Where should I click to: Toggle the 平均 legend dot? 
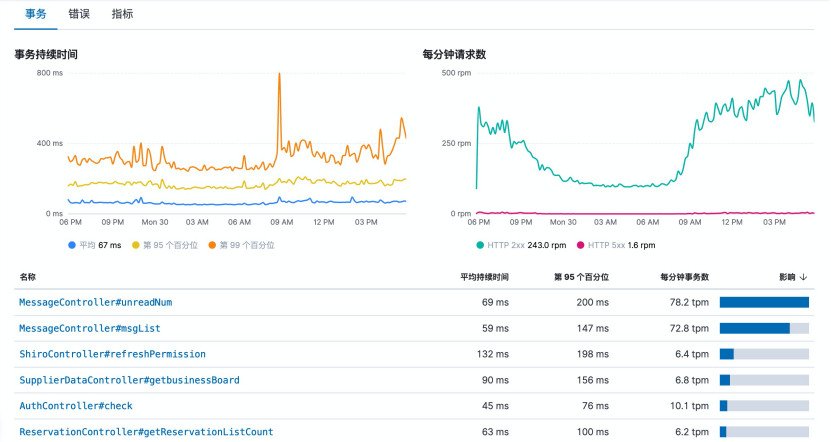pyautogui.click(x=72, y=245)
